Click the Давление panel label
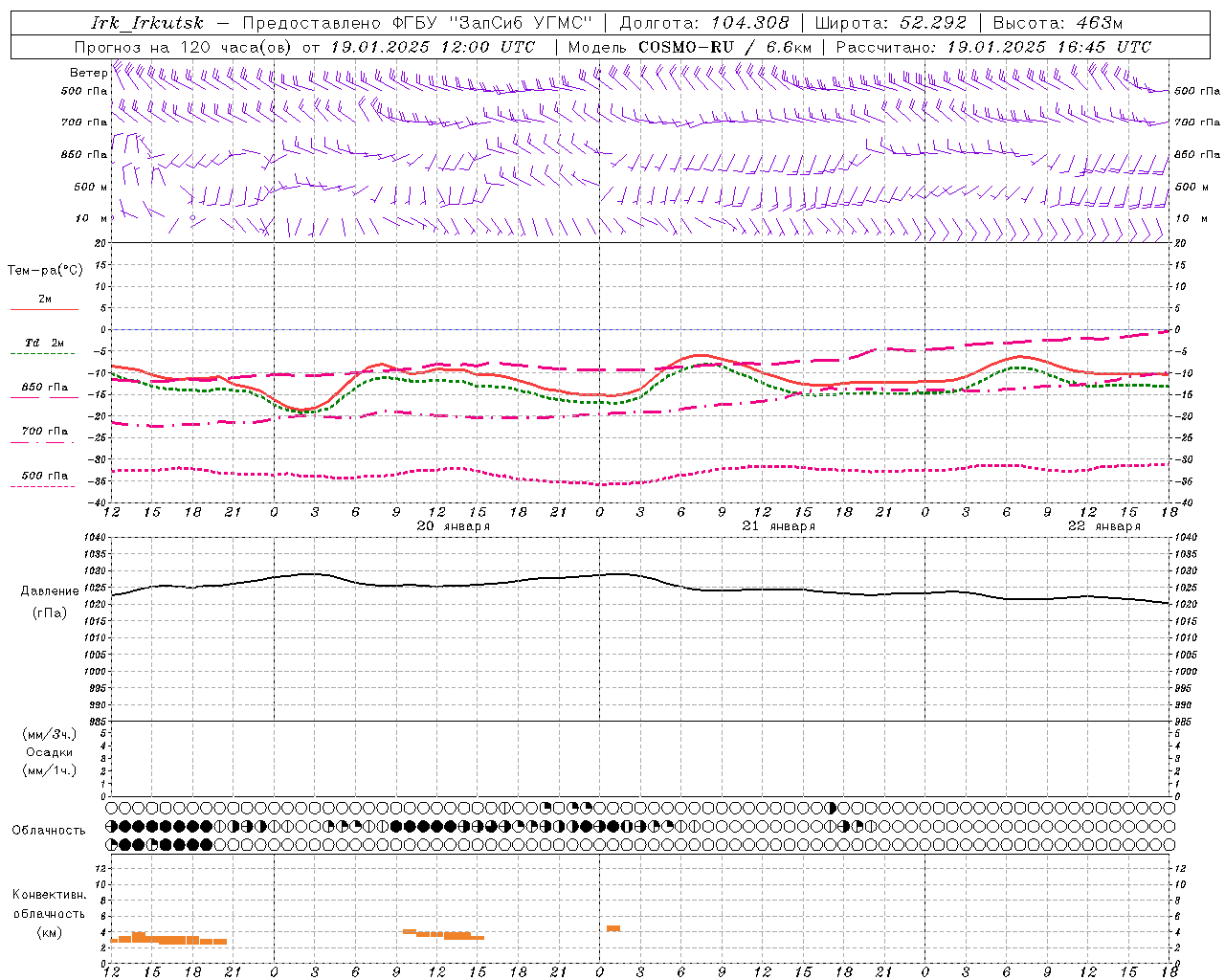Viewport: 1225px width, 980px height. [50, 591]
